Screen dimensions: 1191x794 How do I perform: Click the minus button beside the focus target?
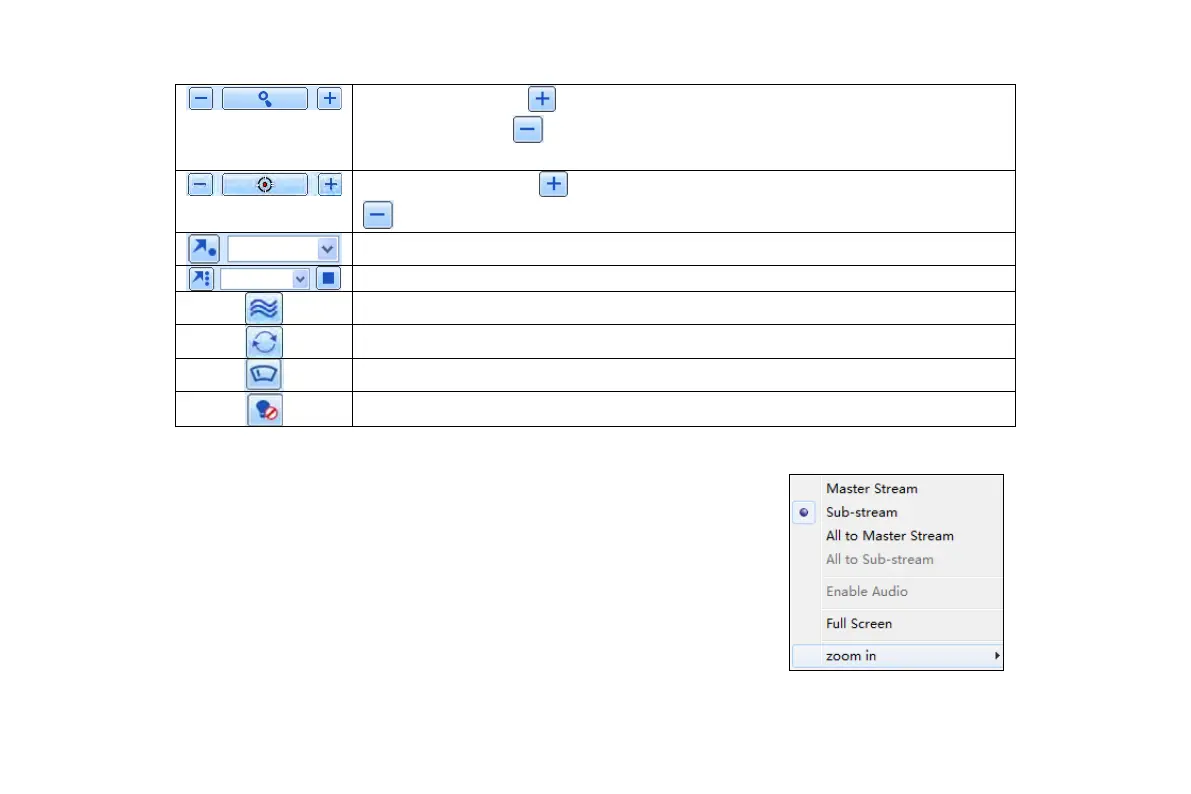tap(200, 185)
